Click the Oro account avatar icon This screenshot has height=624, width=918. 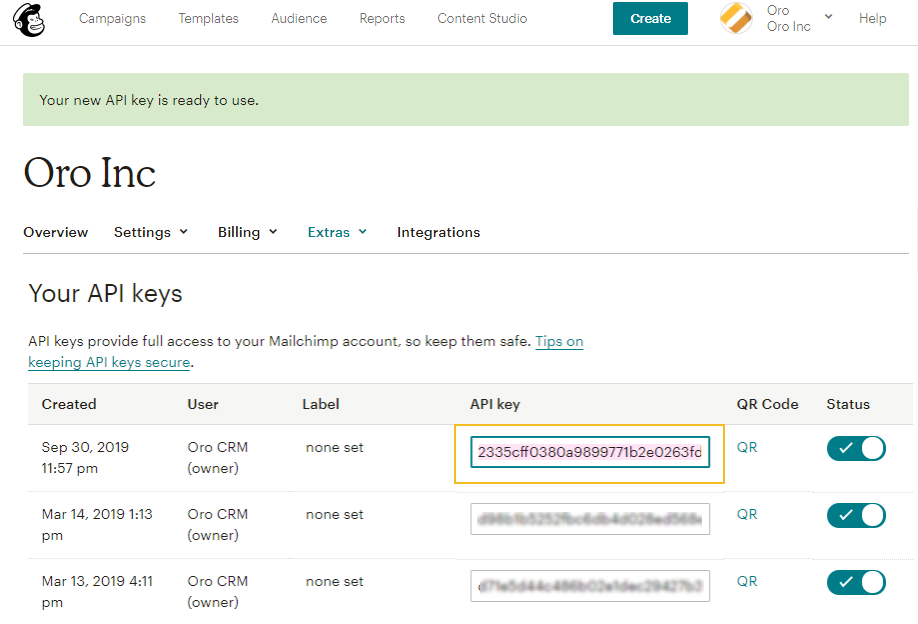tap(737, 19)
